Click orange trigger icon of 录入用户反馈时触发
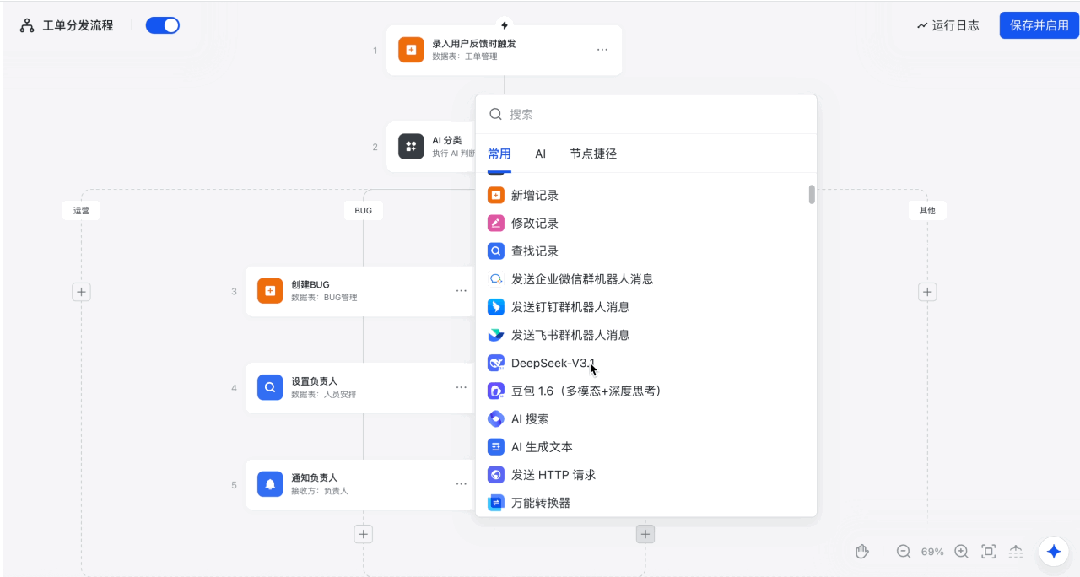The image size is (1080, 577). pos(411,50)
